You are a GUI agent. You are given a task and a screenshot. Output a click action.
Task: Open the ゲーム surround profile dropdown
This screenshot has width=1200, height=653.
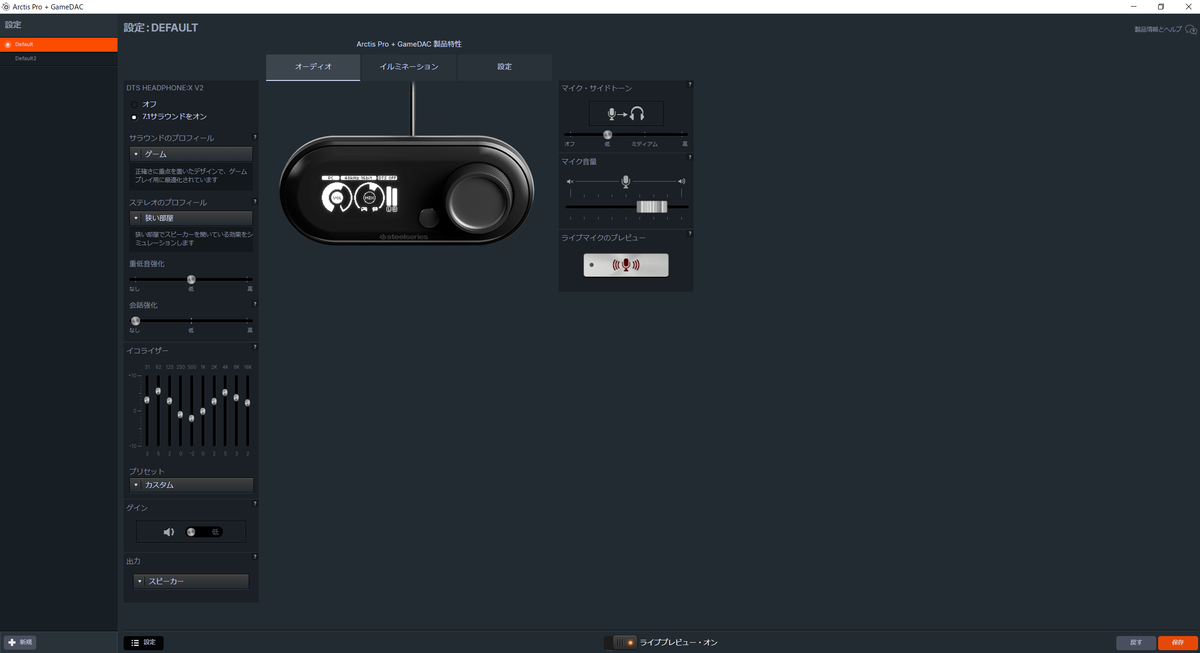[x=191, y=154]
